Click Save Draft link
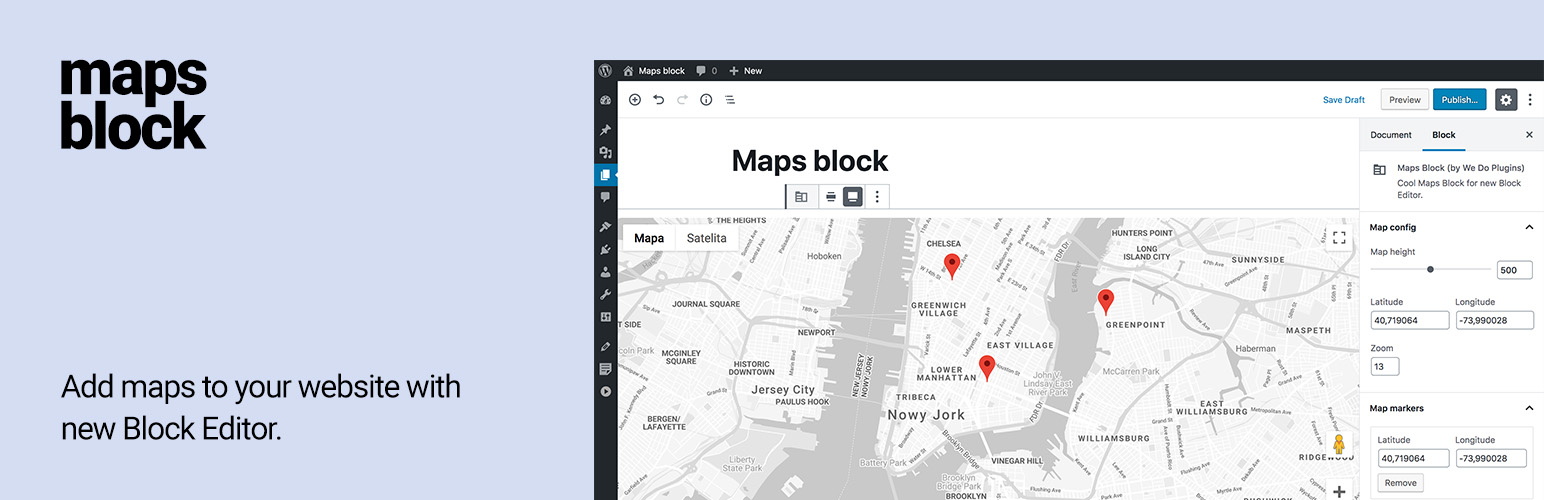Screen dimensions: 1544x500 coord(1344,100)
